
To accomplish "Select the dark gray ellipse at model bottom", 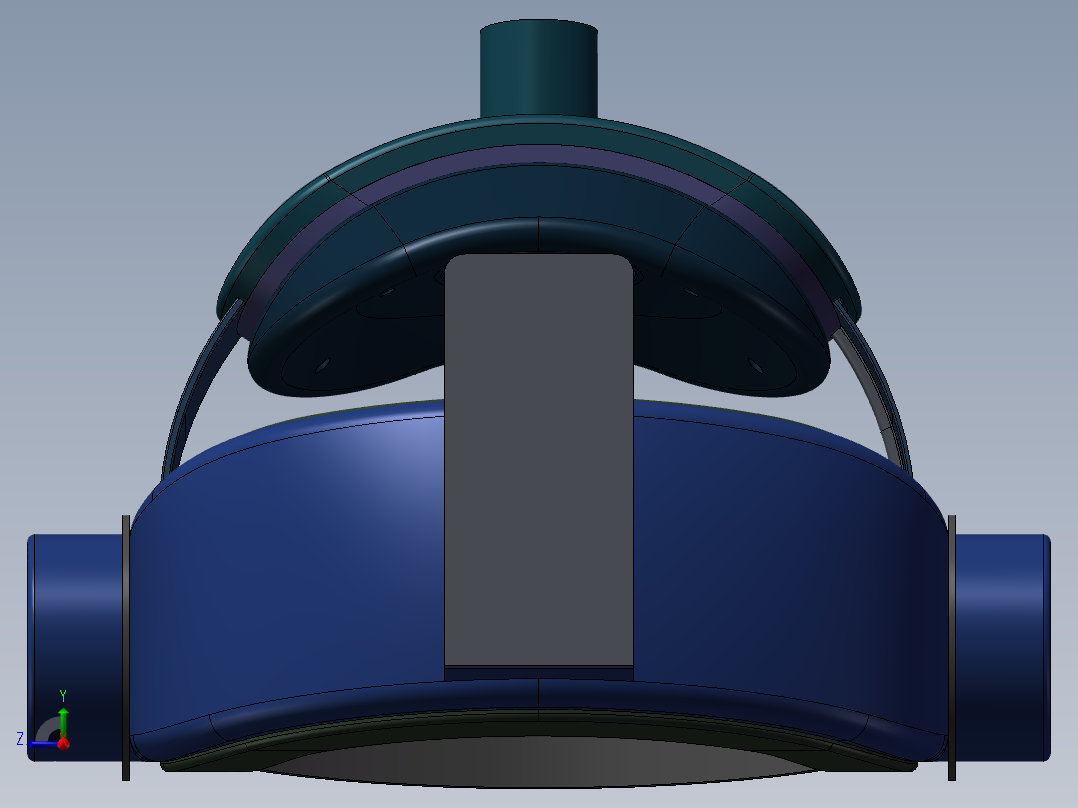I will click(x=539, y=762).
